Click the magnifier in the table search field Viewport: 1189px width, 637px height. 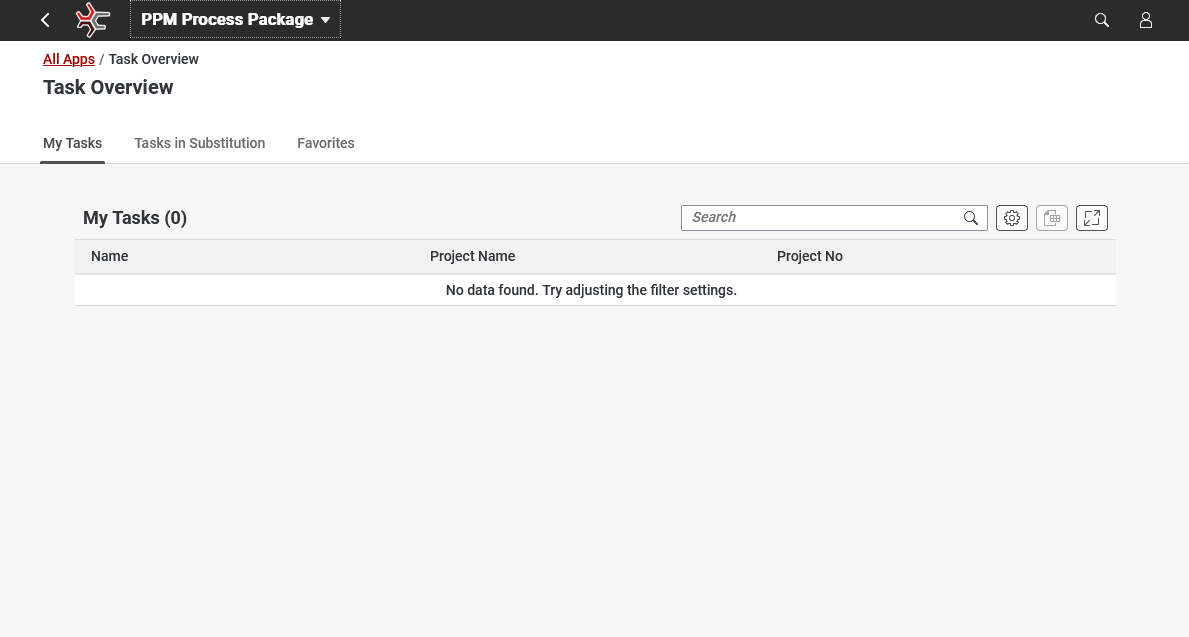[971, 218]
